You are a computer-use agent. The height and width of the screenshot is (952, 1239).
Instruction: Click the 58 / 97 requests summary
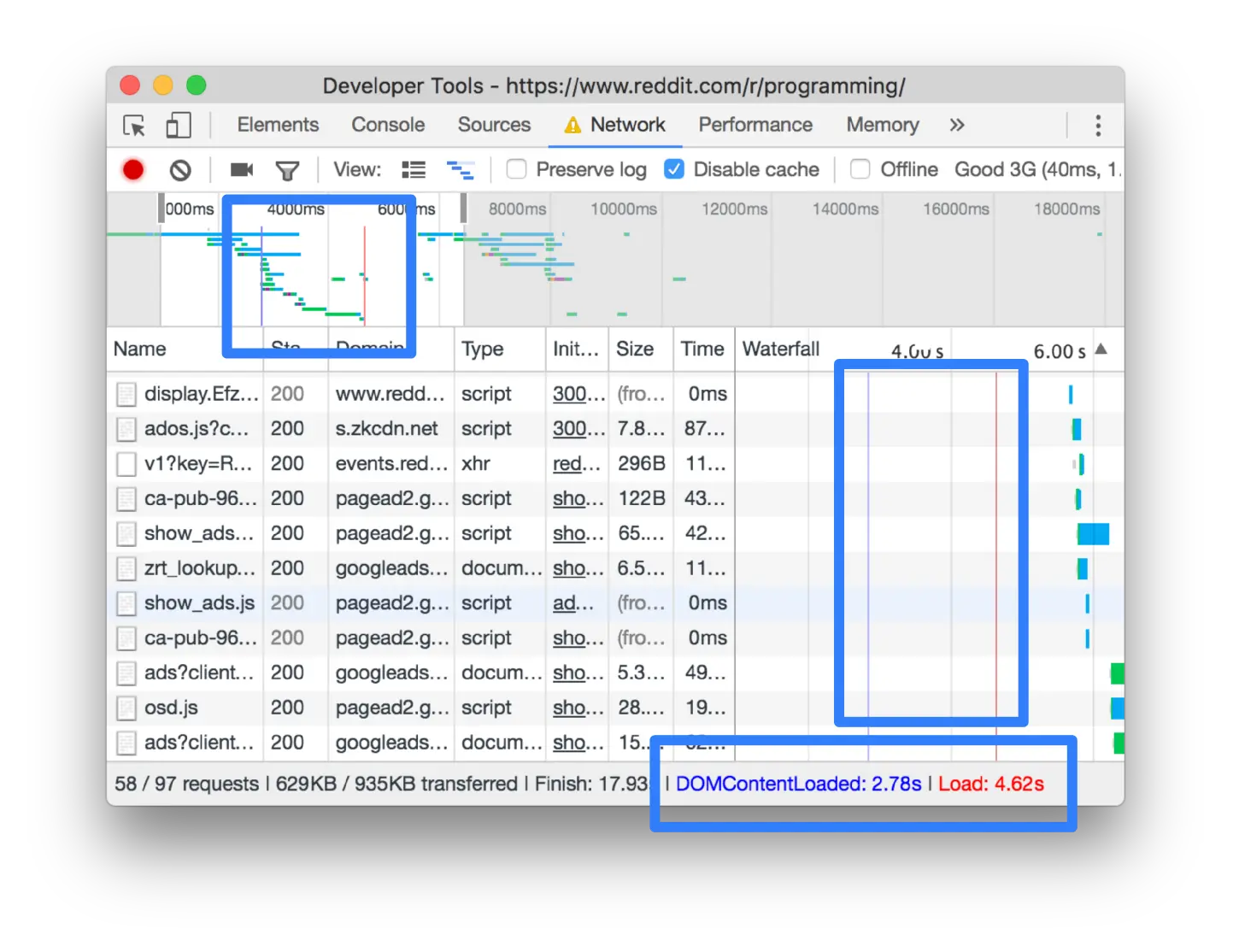pyautogui.click(x=186, y=784)
